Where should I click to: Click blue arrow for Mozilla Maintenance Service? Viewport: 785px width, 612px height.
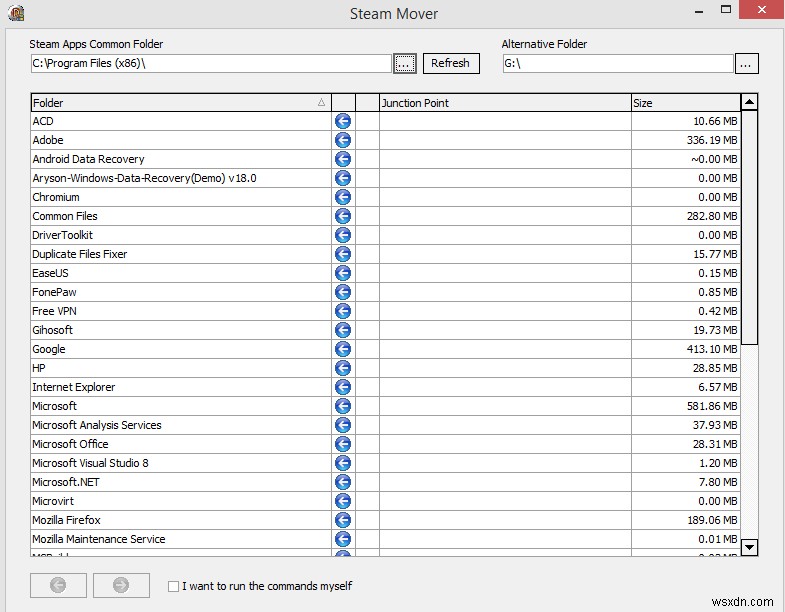(x=343, y=539)
